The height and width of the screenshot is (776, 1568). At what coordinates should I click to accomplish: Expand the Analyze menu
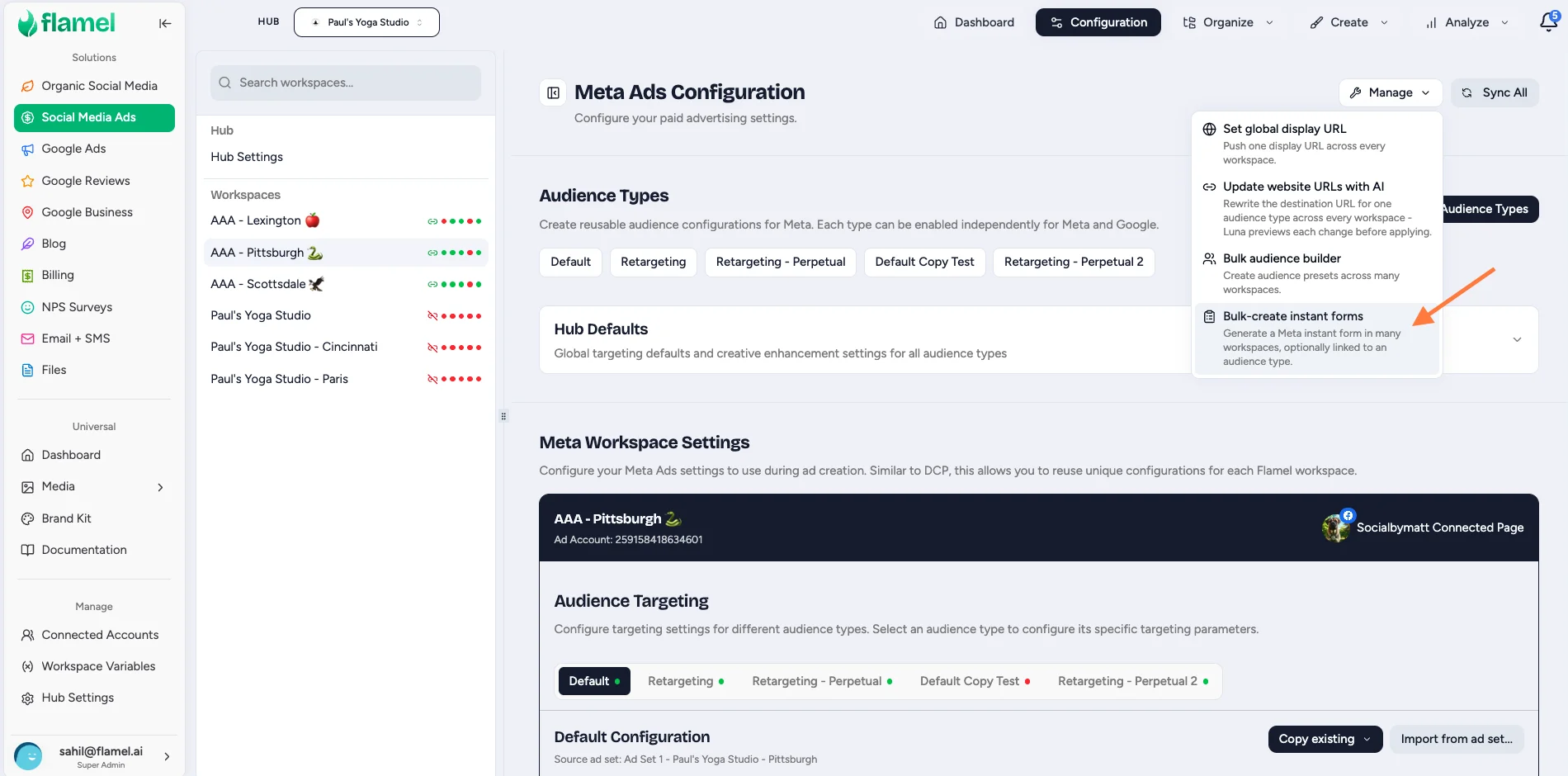click(1466, 22)
